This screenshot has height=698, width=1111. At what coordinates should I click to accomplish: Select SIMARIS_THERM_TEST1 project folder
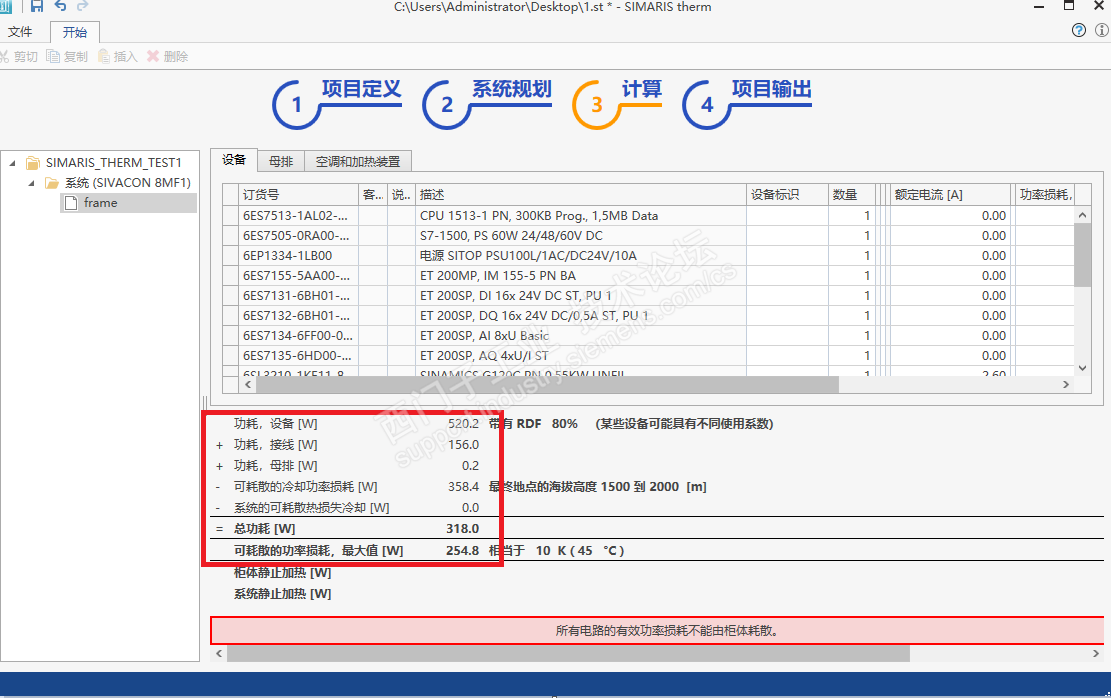coord(113,162)
